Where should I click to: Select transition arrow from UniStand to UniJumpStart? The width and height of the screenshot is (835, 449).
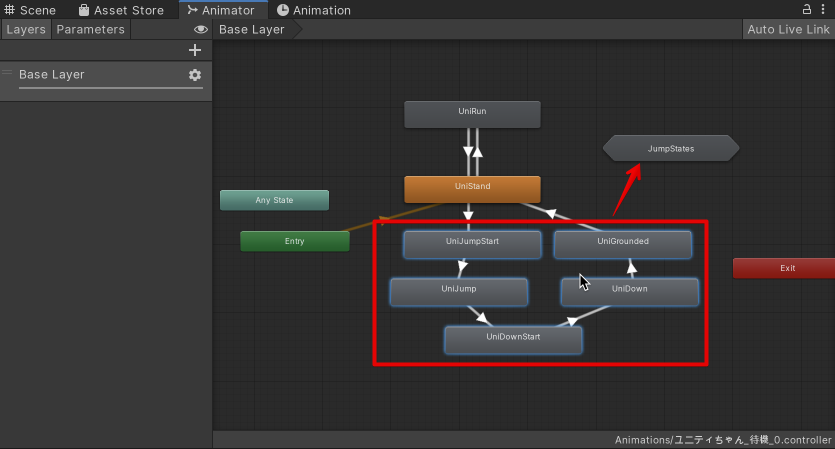(x=468, y=215)
